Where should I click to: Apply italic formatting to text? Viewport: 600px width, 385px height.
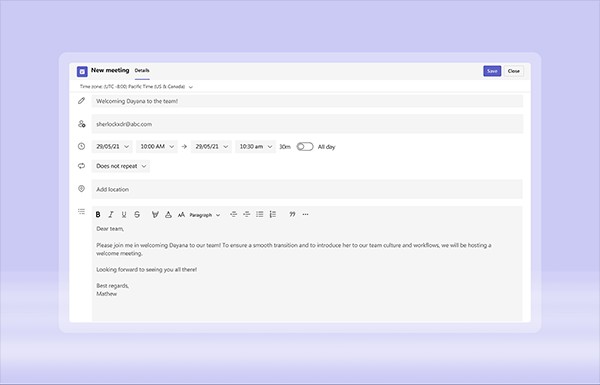pos(111,215)
